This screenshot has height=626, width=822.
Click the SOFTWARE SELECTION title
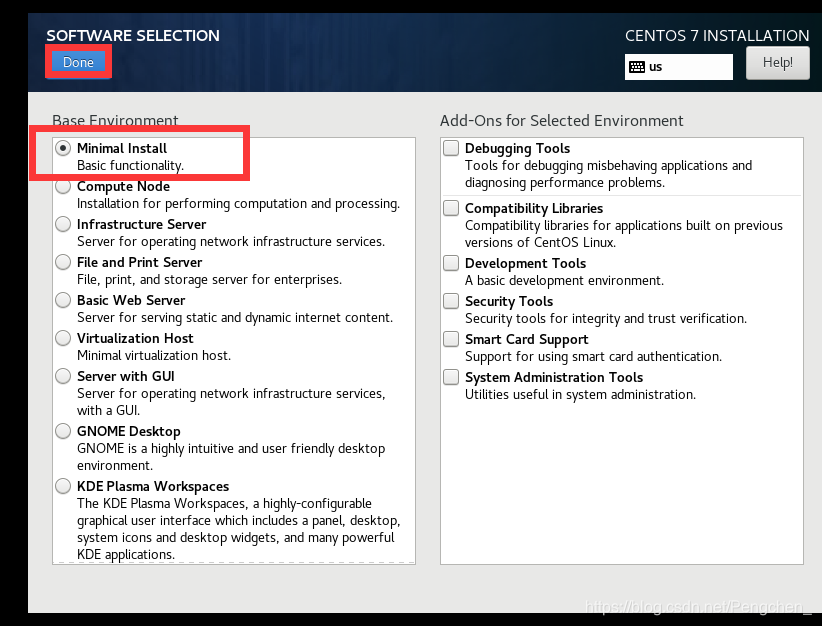click(133, 36)
